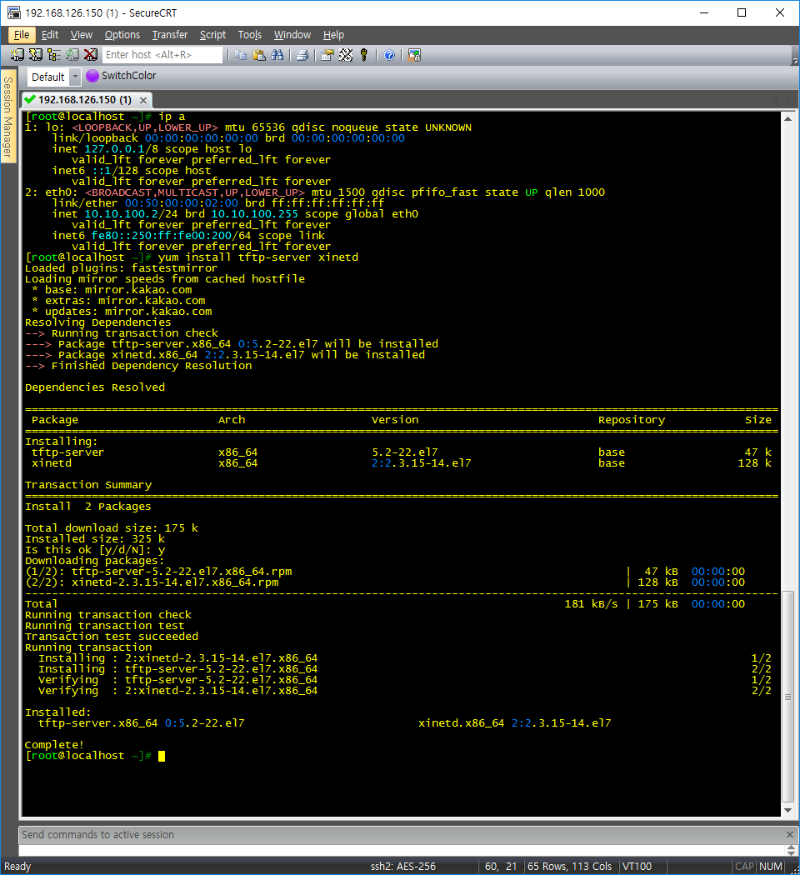Open Find with the binoculars icon
The width and height of the screenshot is (800, 875).
276,55
